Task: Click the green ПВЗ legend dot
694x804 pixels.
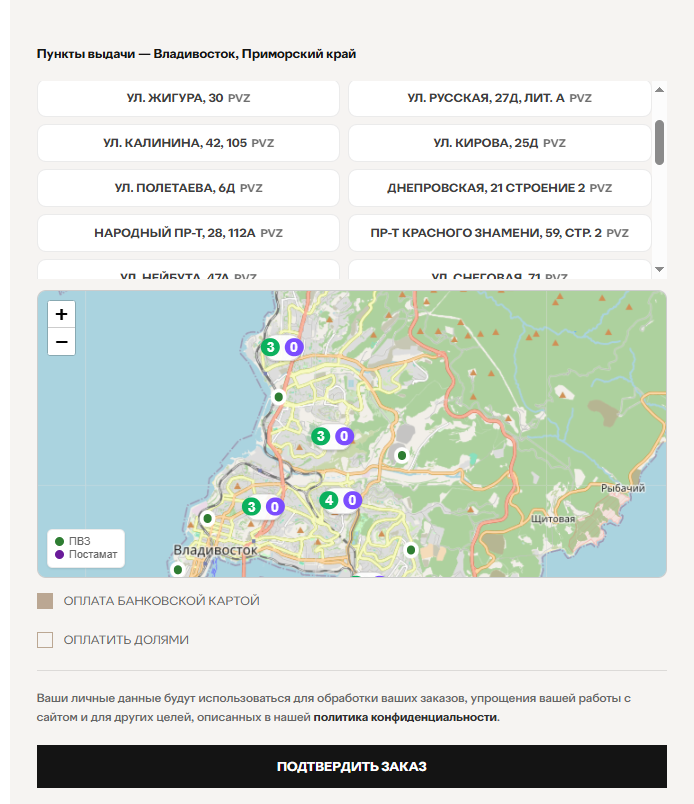Action: click(59, 541)
